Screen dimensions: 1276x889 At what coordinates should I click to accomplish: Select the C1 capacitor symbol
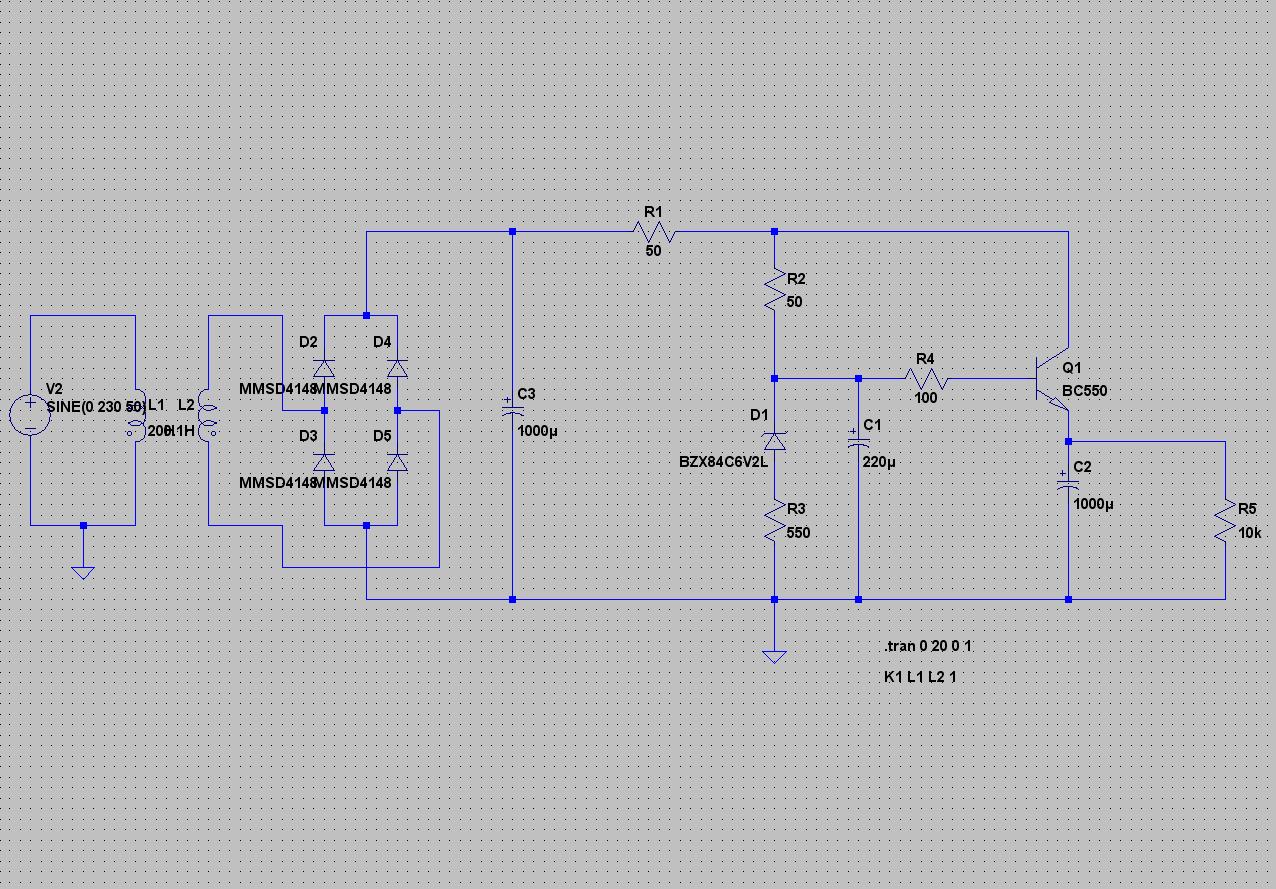858,441
